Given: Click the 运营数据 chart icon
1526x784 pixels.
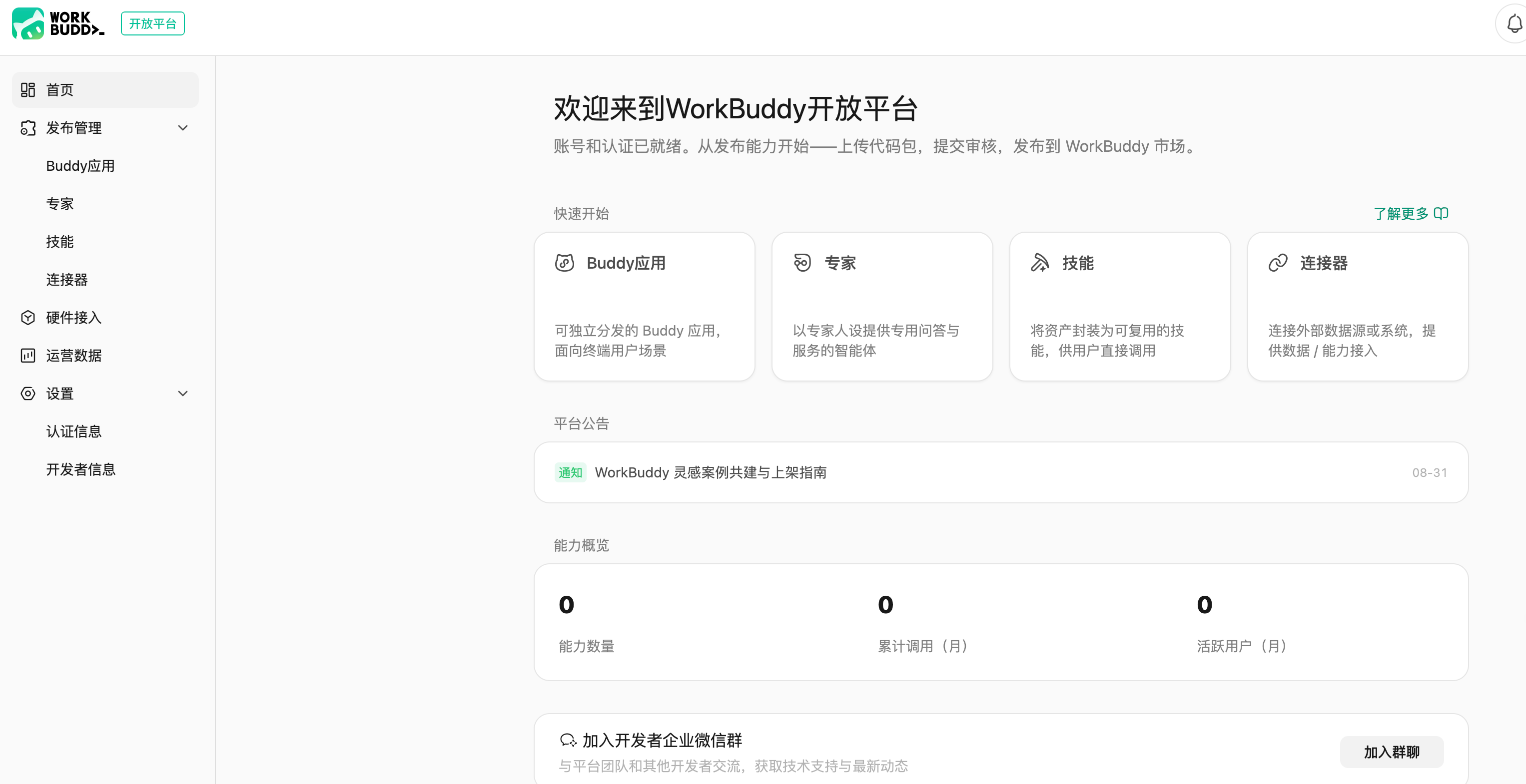Looking at the screenshot, I should tap(28, 355).
